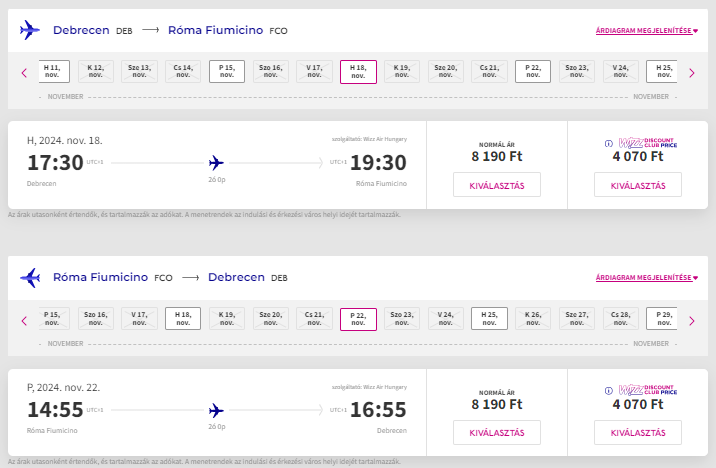Click the airplane icon beside Debrecen–Róma header
The width and height of the screenshot is (716, 468).
pyautogui.click(x=30, y=30)
